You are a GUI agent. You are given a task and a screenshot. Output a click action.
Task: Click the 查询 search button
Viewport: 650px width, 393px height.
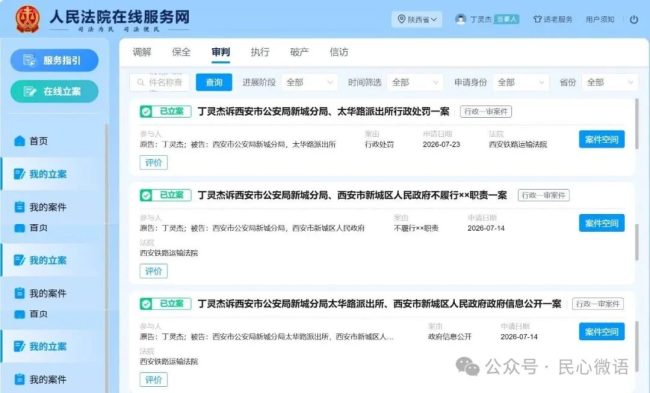click(x=214, y=82)
